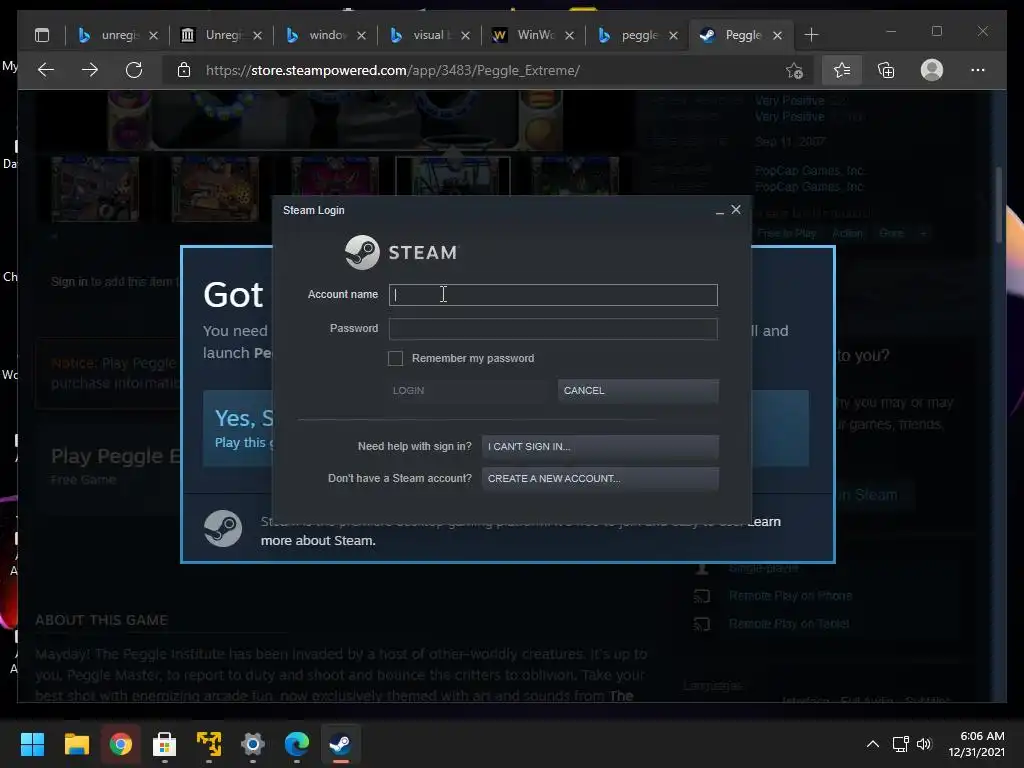The image size is (1024, 768).
Task: Switch to the WinWorld tab
Action: click(x=532, y=35)
